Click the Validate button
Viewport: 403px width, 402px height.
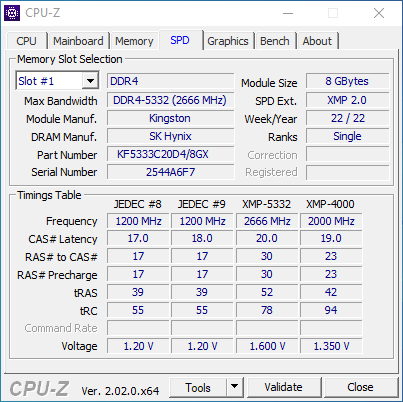point(283,387)
